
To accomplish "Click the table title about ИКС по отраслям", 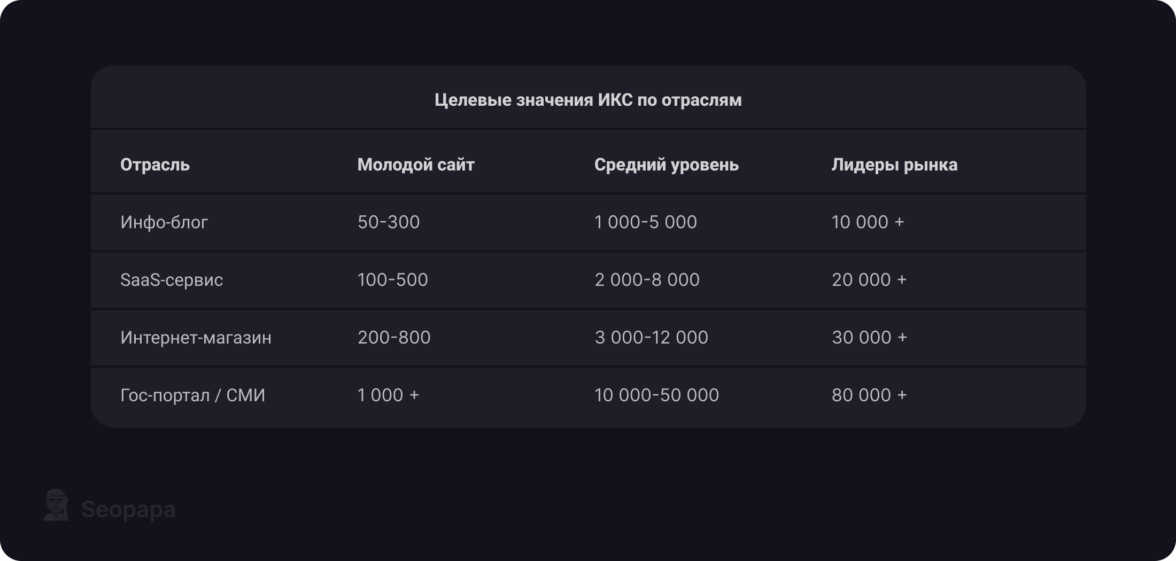I will click(588, 100).
